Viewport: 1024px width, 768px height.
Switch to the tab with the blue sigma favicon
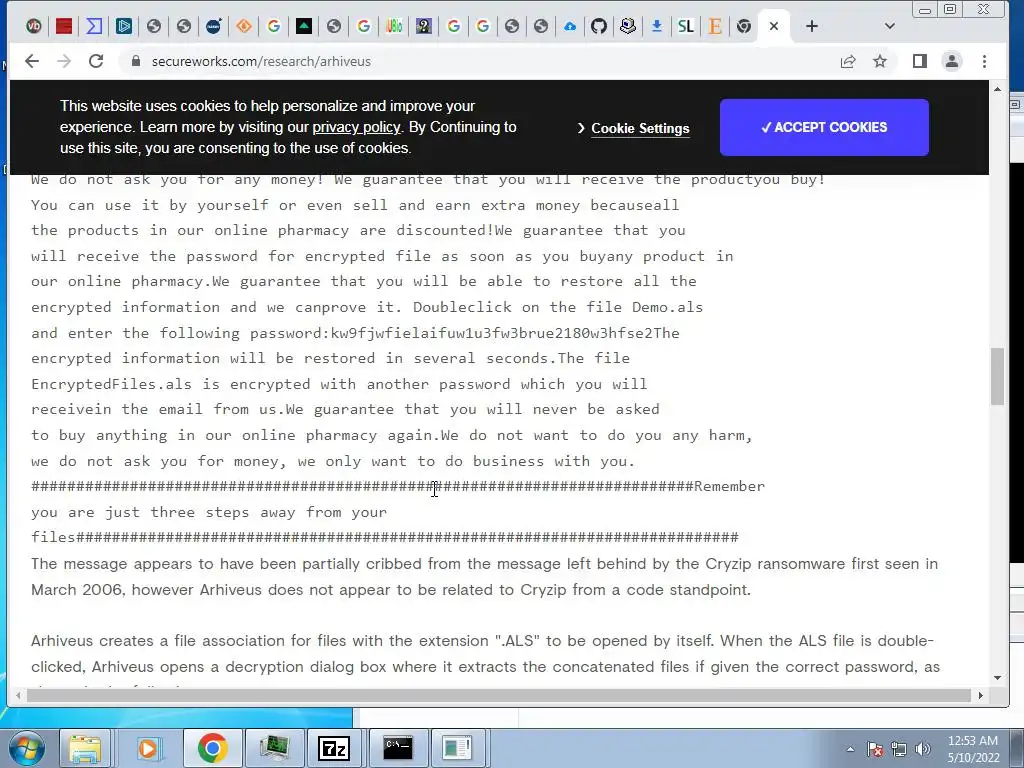[94, 26]
